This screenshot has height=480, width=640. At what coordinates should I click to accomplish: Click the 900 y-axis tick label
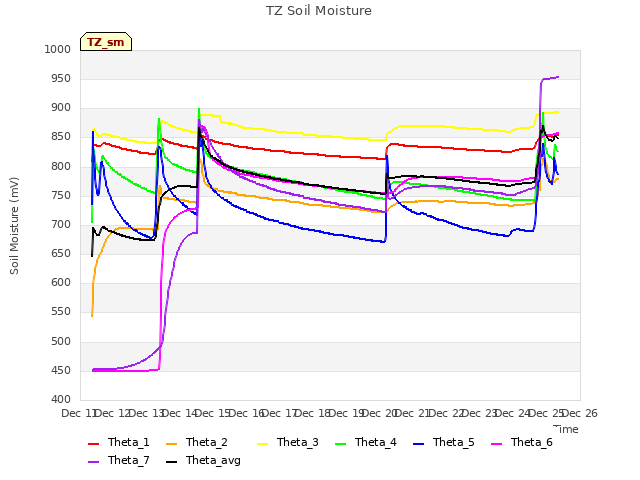click(61, 108)
